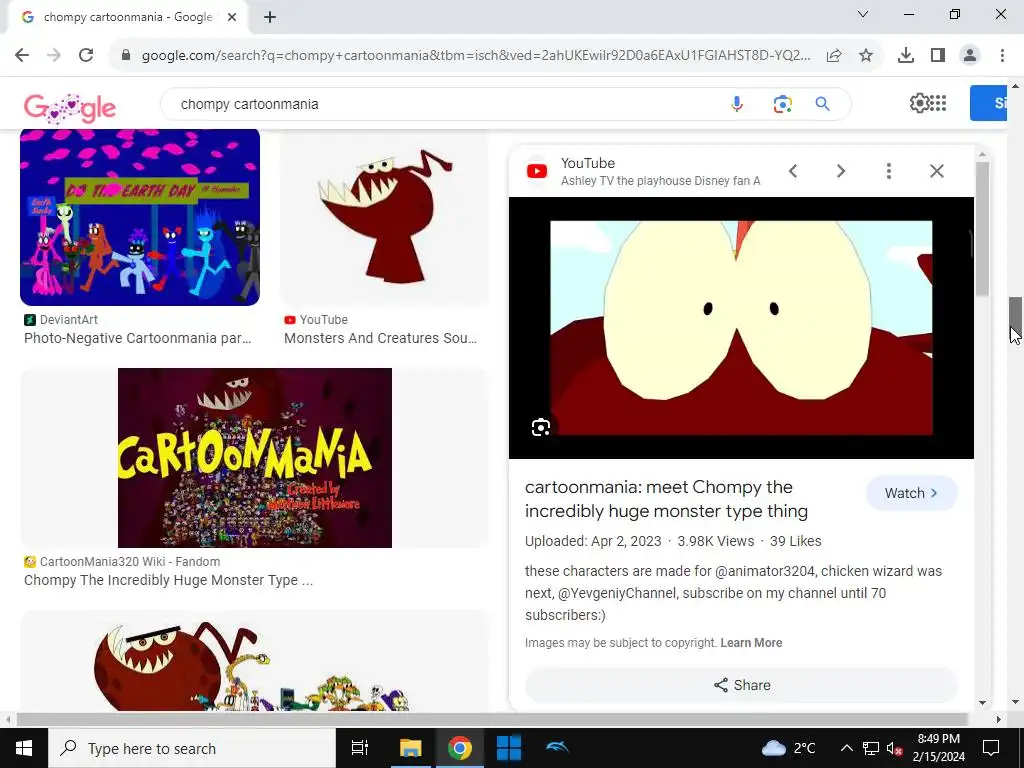
Task: Click the preview panel scrollbar thumb
Action: (x=982, y=229)
